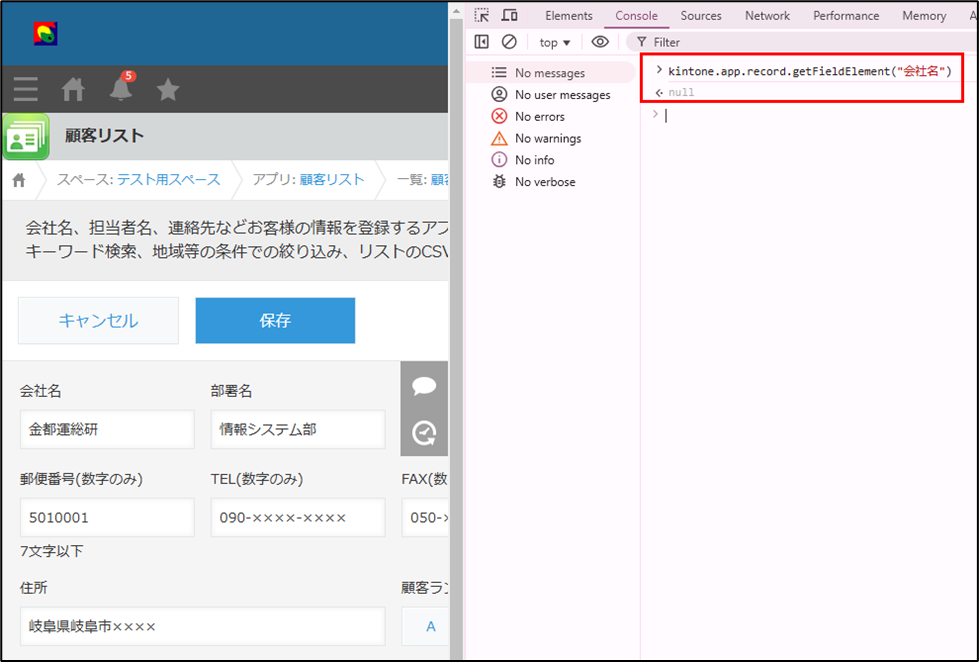Open the 顧客ランク dropdown showing A
979x662 pixels.
(425, 626)
